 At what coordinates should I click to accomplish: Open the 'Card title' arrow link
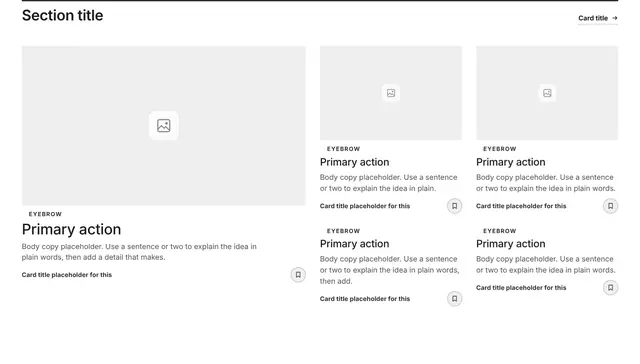pyautogui.click(x=598, y=18)
